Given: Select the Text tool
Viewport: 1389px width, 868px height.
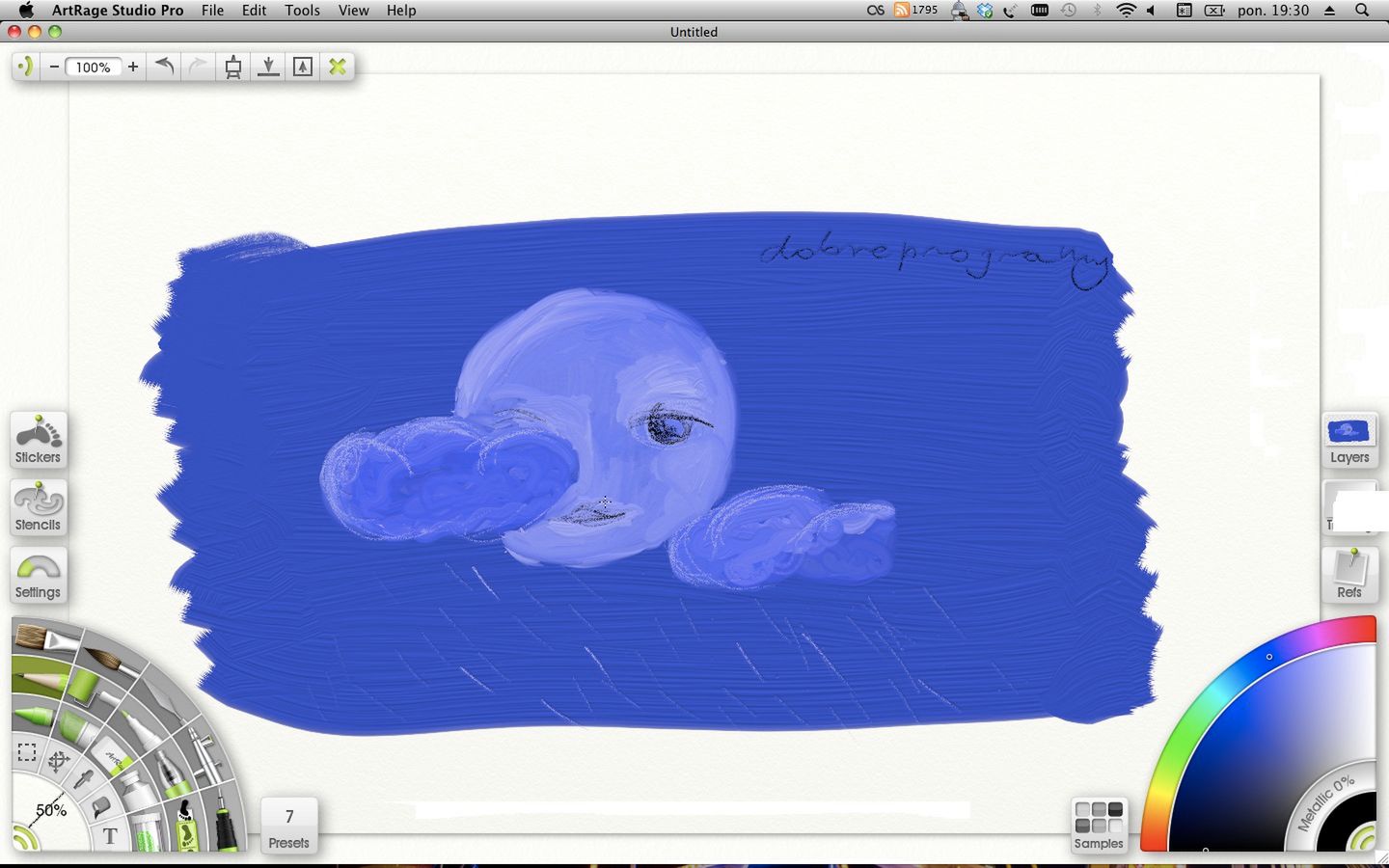Looking at the screenshot, I should coord(110,834).
